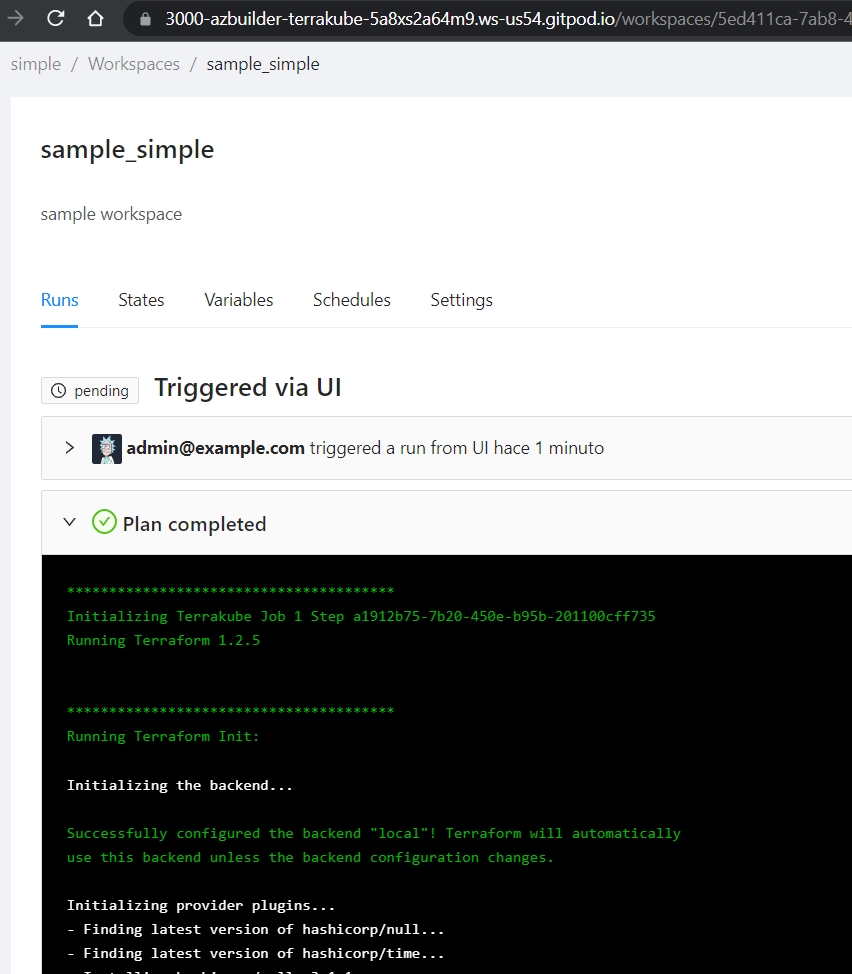The height and width of the screenshot is (974, 852).
Task: Open the Schedules tab
Action: 351,300
